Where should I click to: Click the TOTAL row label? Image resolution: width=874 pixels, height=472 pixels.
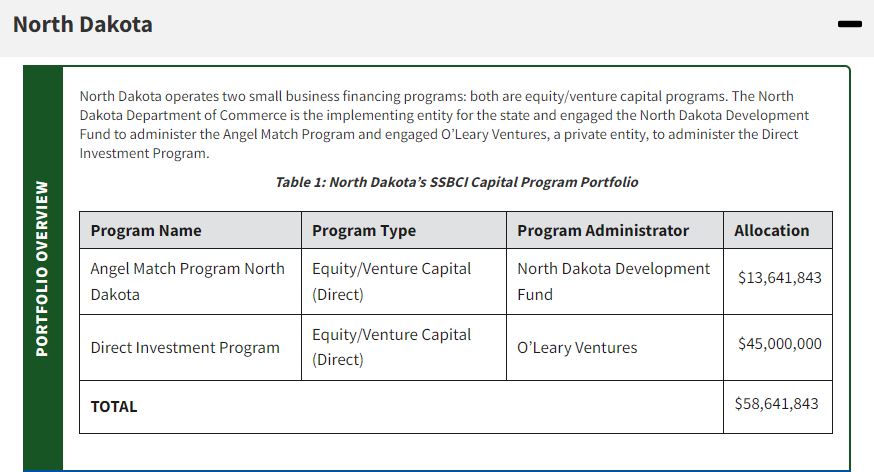(114, 407)
